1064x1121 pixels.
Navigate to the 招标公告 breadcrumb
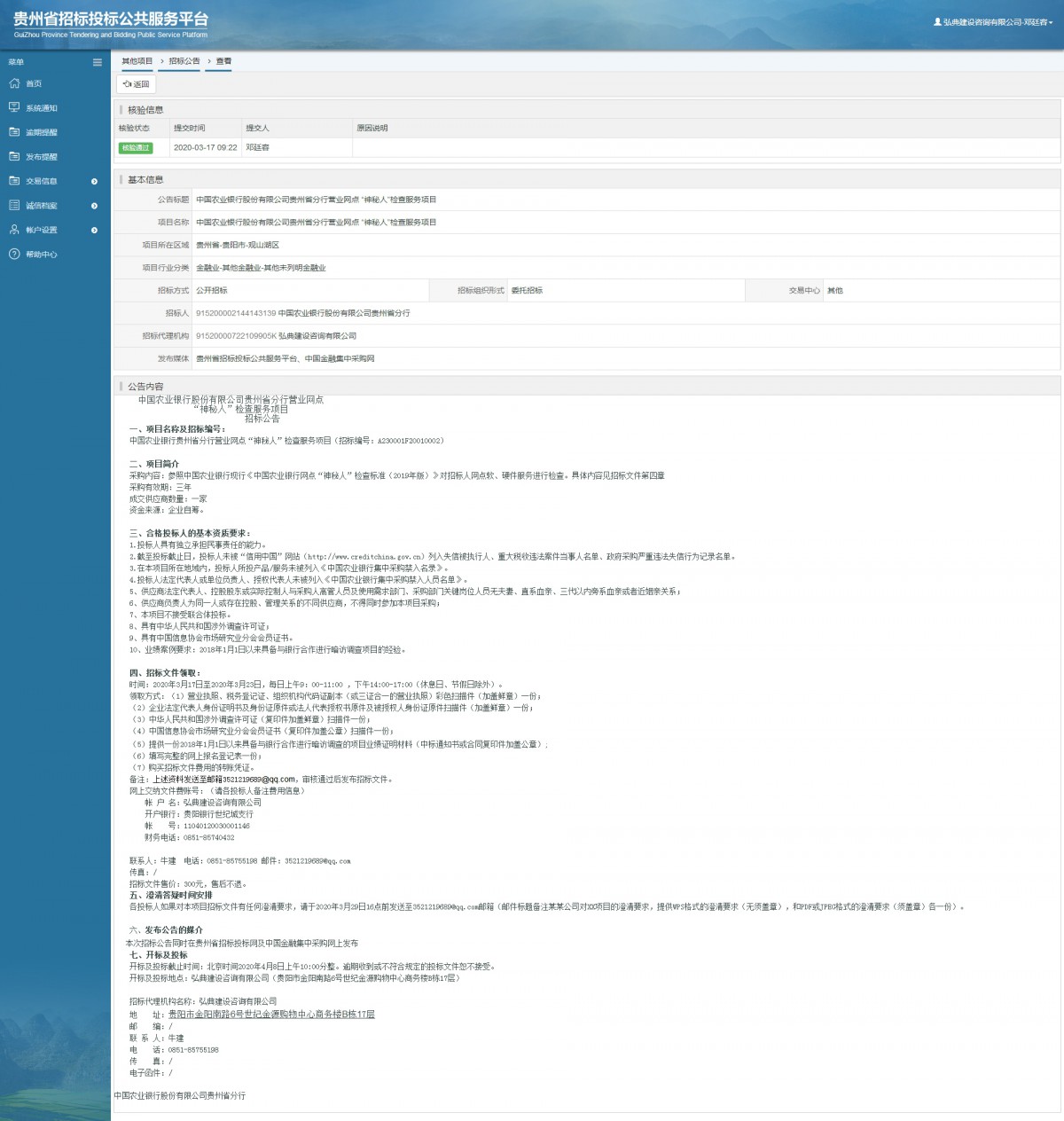(184, 61)
